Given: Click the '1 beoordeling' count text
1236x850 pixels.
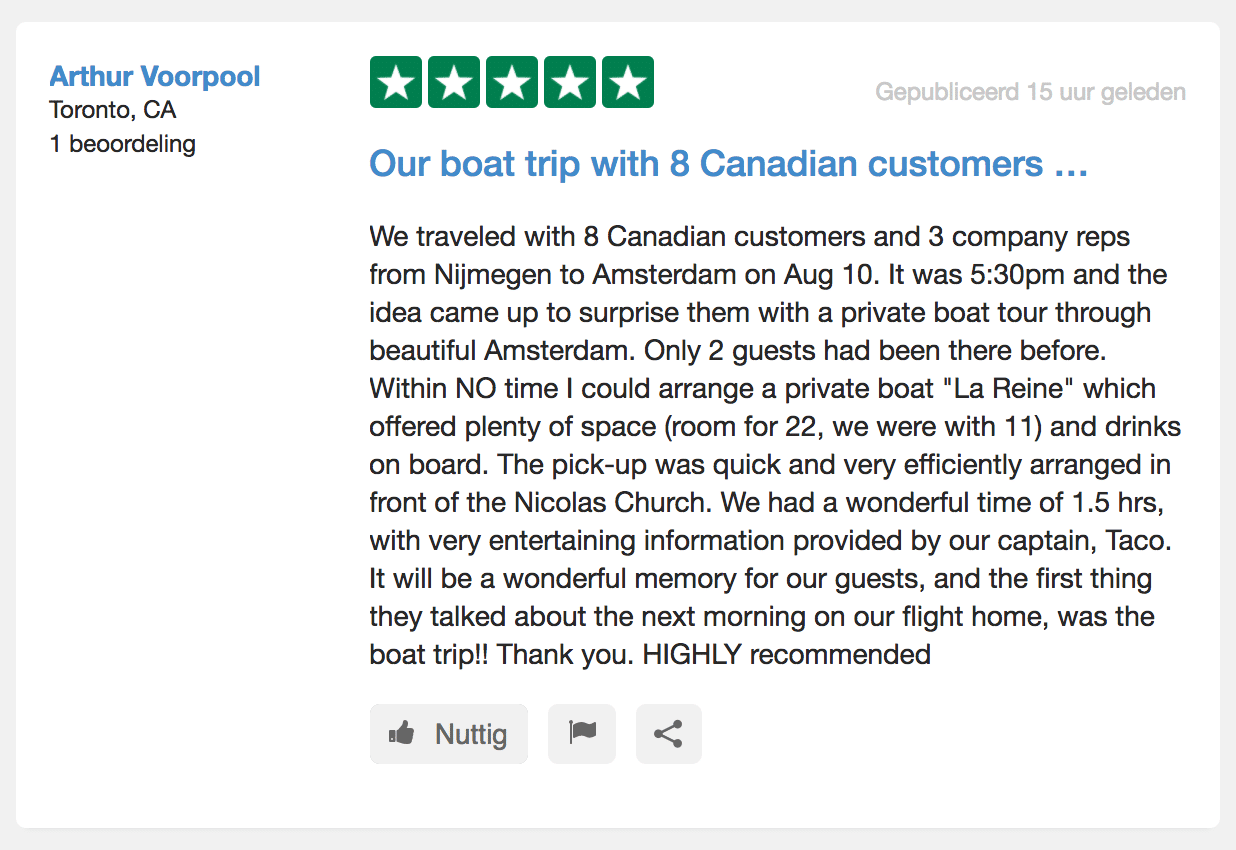Looking at the screenshot, I should click(122, 144).
